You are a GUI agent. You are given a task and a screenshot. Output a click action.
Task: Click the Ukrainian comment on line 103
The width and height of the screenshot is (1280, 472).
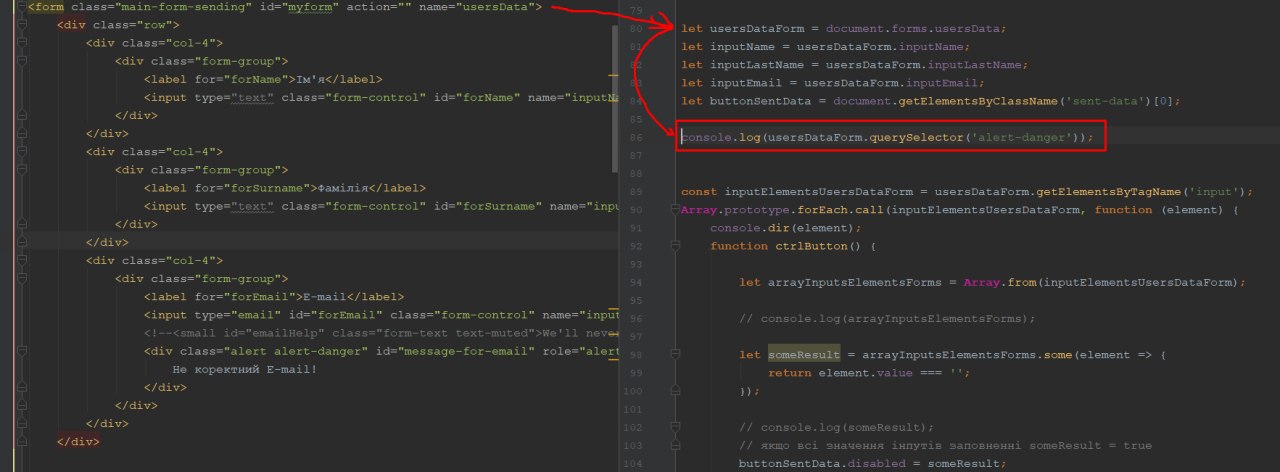coord(945,445)
